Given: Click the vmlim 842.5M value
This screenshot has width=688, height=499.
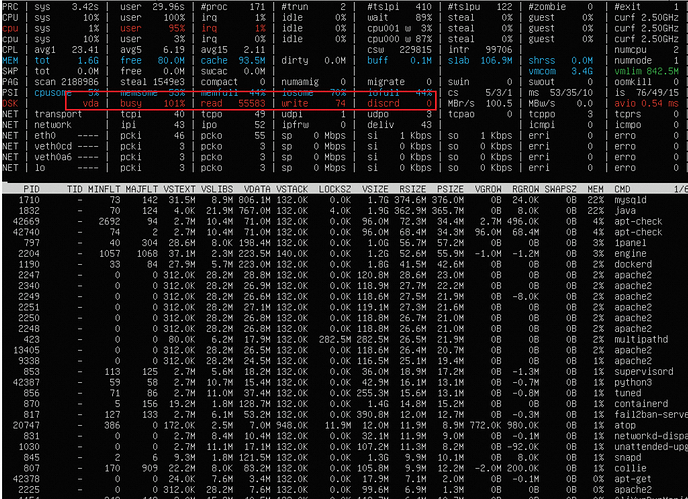Looking at the screenshot, I should point(646,71).
